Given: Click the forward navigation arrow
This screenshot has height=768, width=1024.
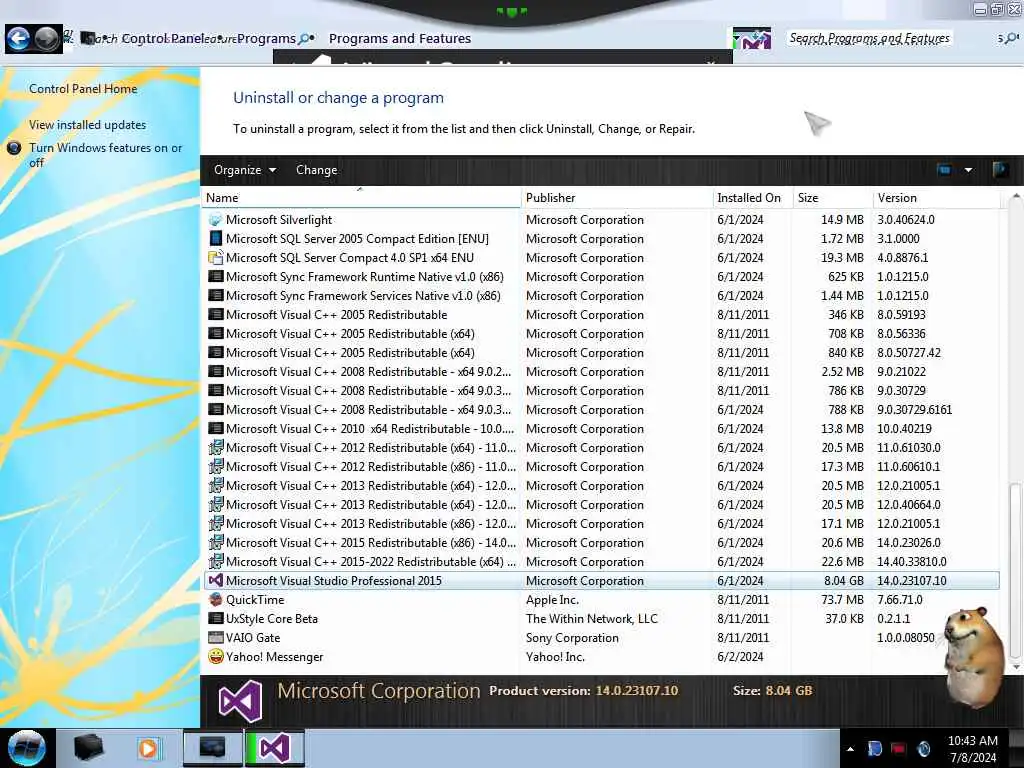Looking at the screenshot, I should pos(46,39).
